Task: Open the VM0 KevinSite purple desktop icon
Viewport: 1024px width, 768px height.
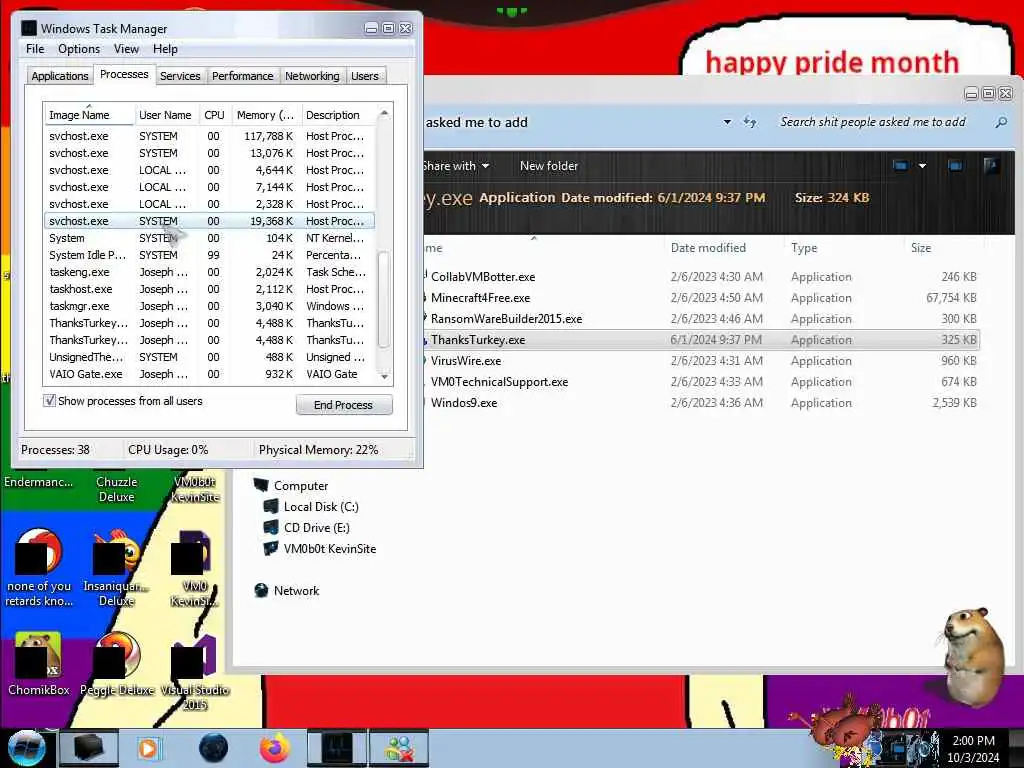Action: pos(195,567)
